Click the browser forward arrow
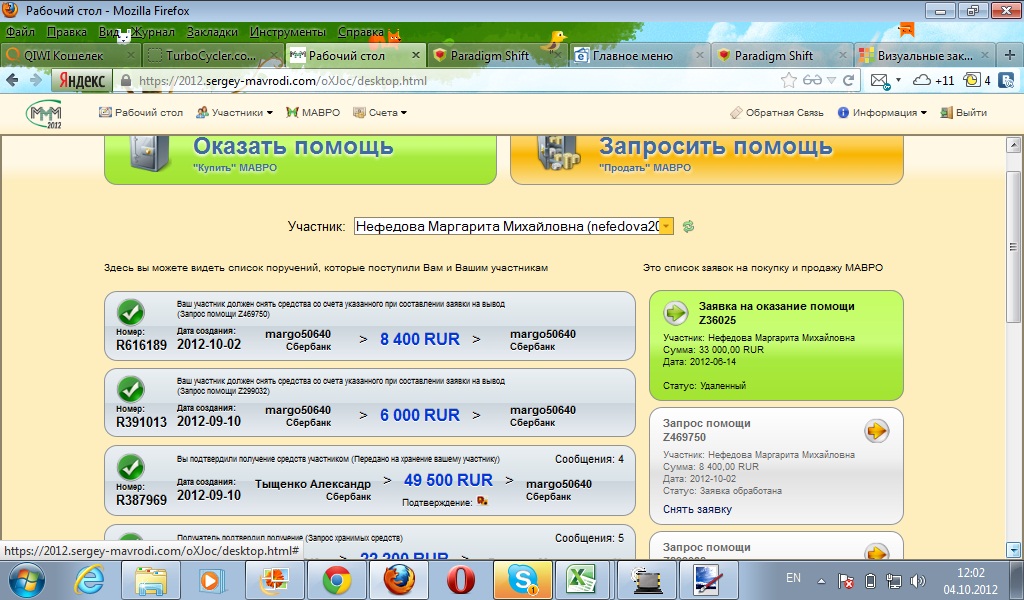This screenshot has width=1024, height=600. pyautogui.click(x=36, y=80)
